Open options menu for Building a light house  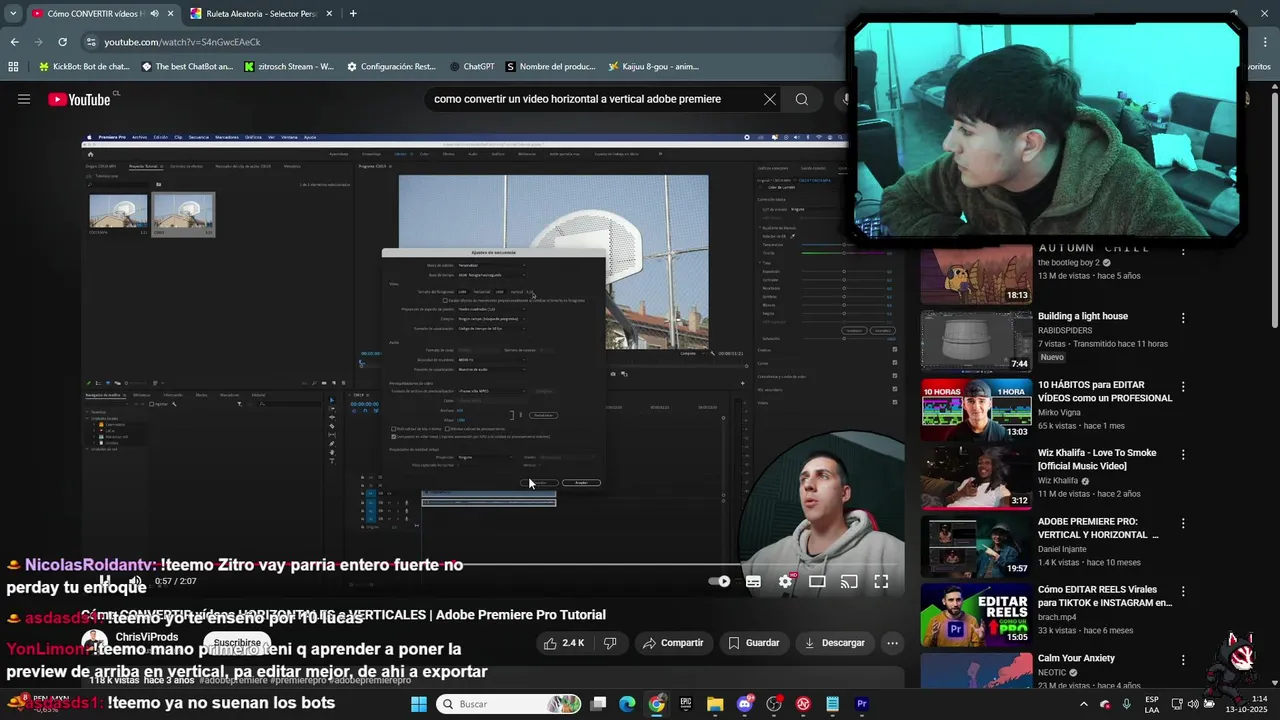click(1183, 318)
